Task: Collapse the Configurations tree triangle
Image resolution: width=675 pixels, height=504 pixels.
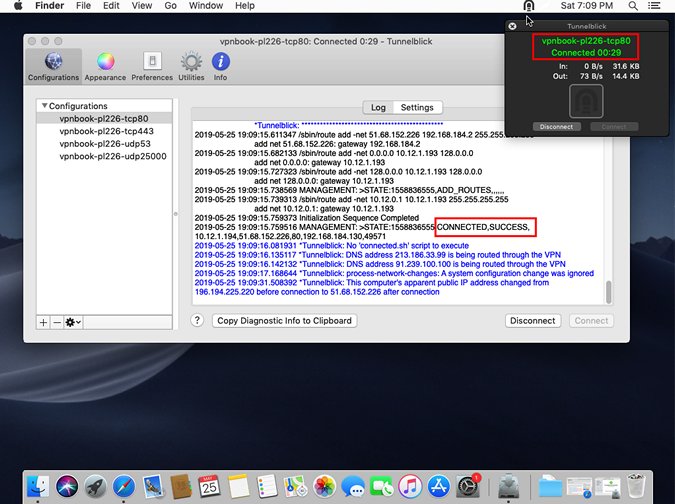Action: [x=44, y=105]
